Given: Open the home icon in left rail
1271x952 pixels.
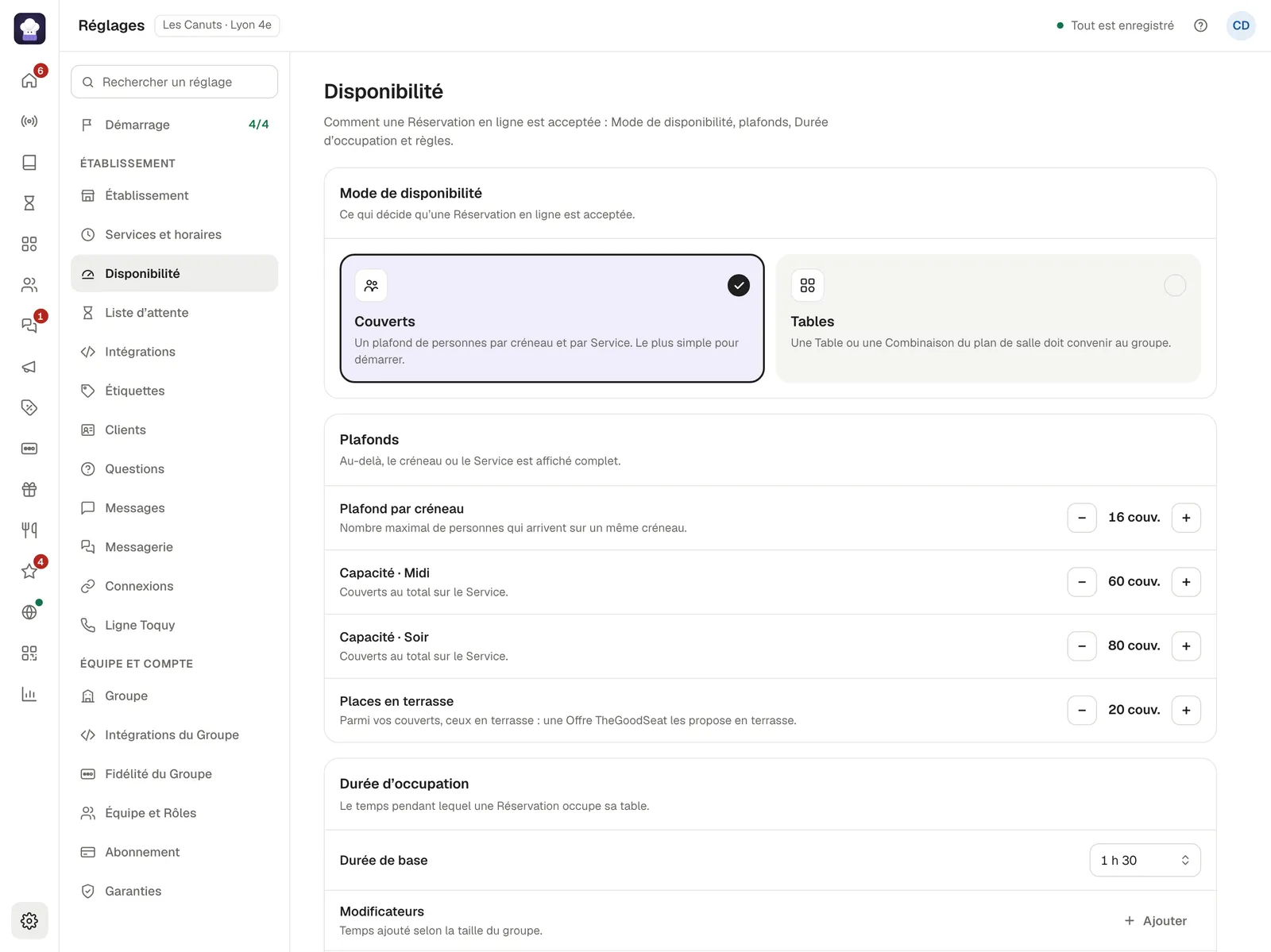Looking at the screenshot, I should pos(29,80).
